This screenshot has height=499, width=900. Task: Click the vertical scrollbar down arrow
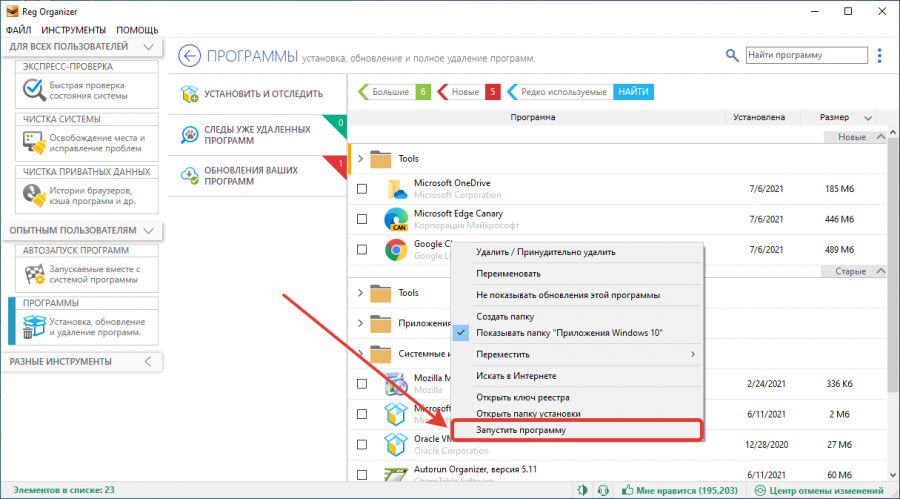(x=893, y=475)
